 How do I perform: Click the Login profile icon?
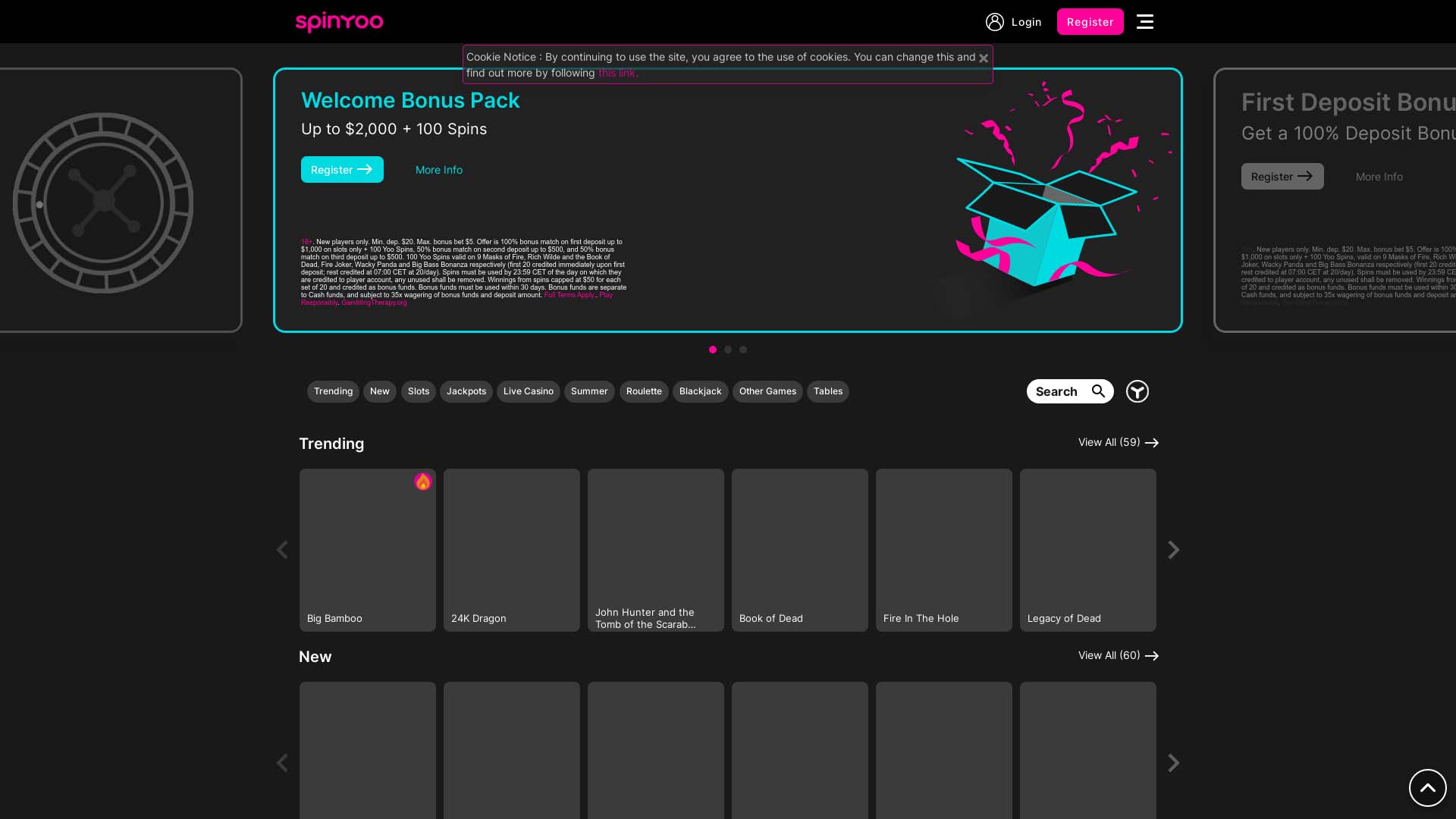tap(995, 21)
